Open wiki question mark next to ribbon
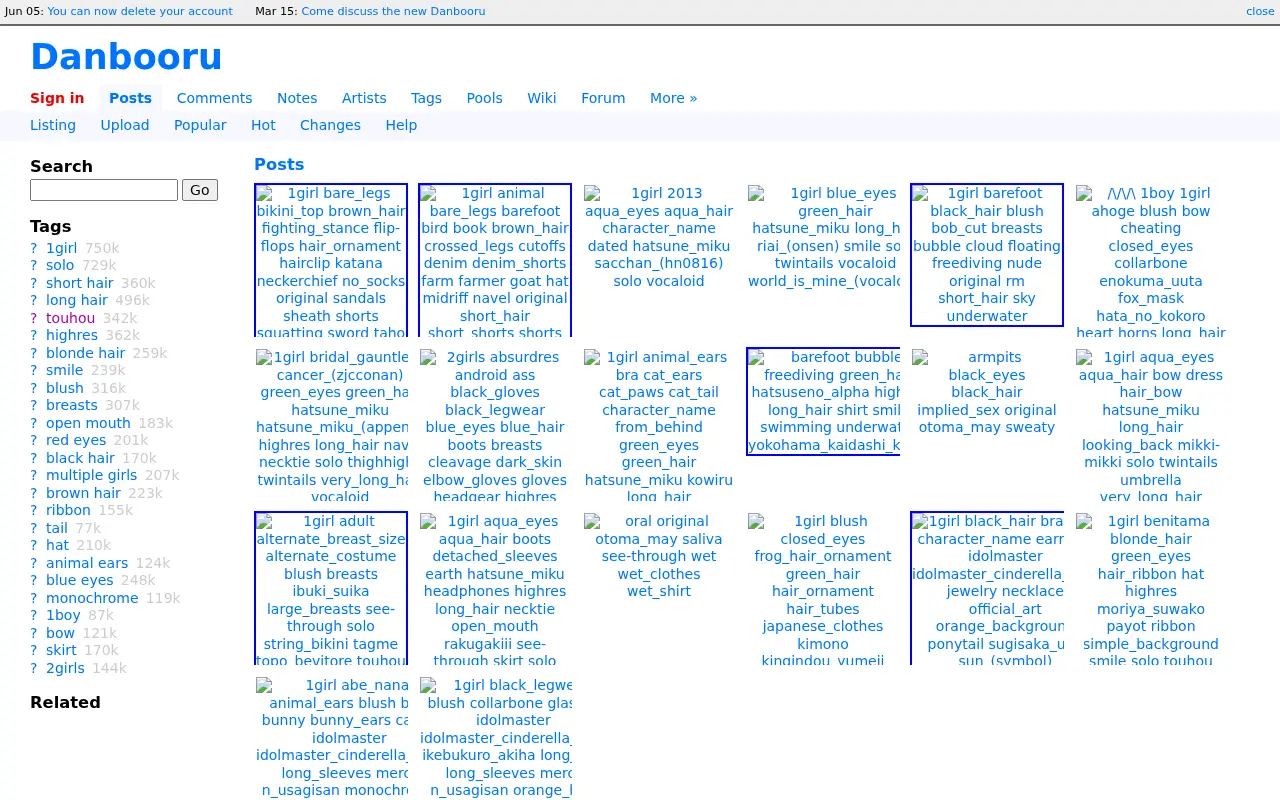Viewport: 1280px width, 800px height. (x=33, y=510)
